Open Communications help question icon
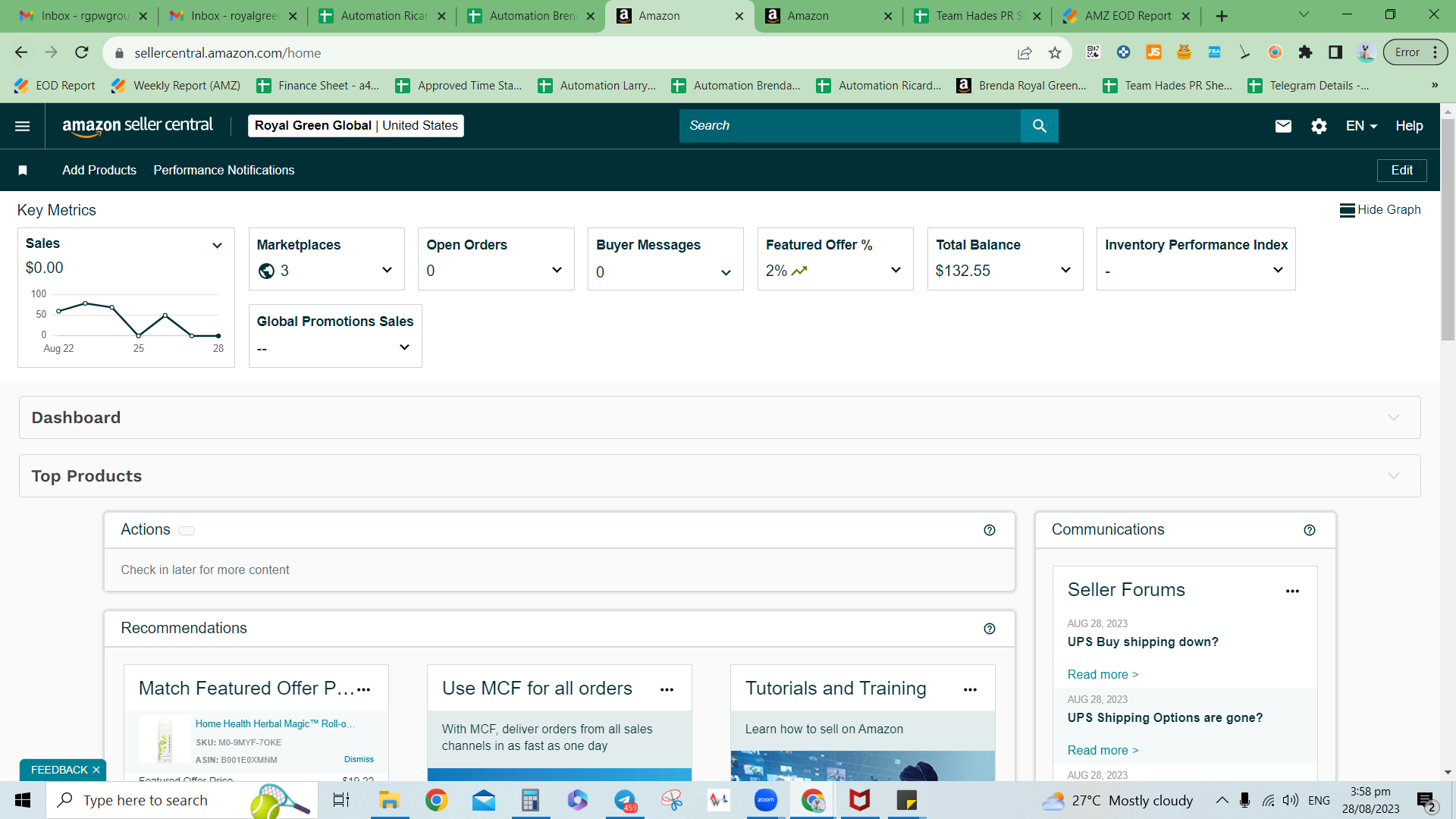Screen dimensions: 1456x819 click(x=1310, y=530)
